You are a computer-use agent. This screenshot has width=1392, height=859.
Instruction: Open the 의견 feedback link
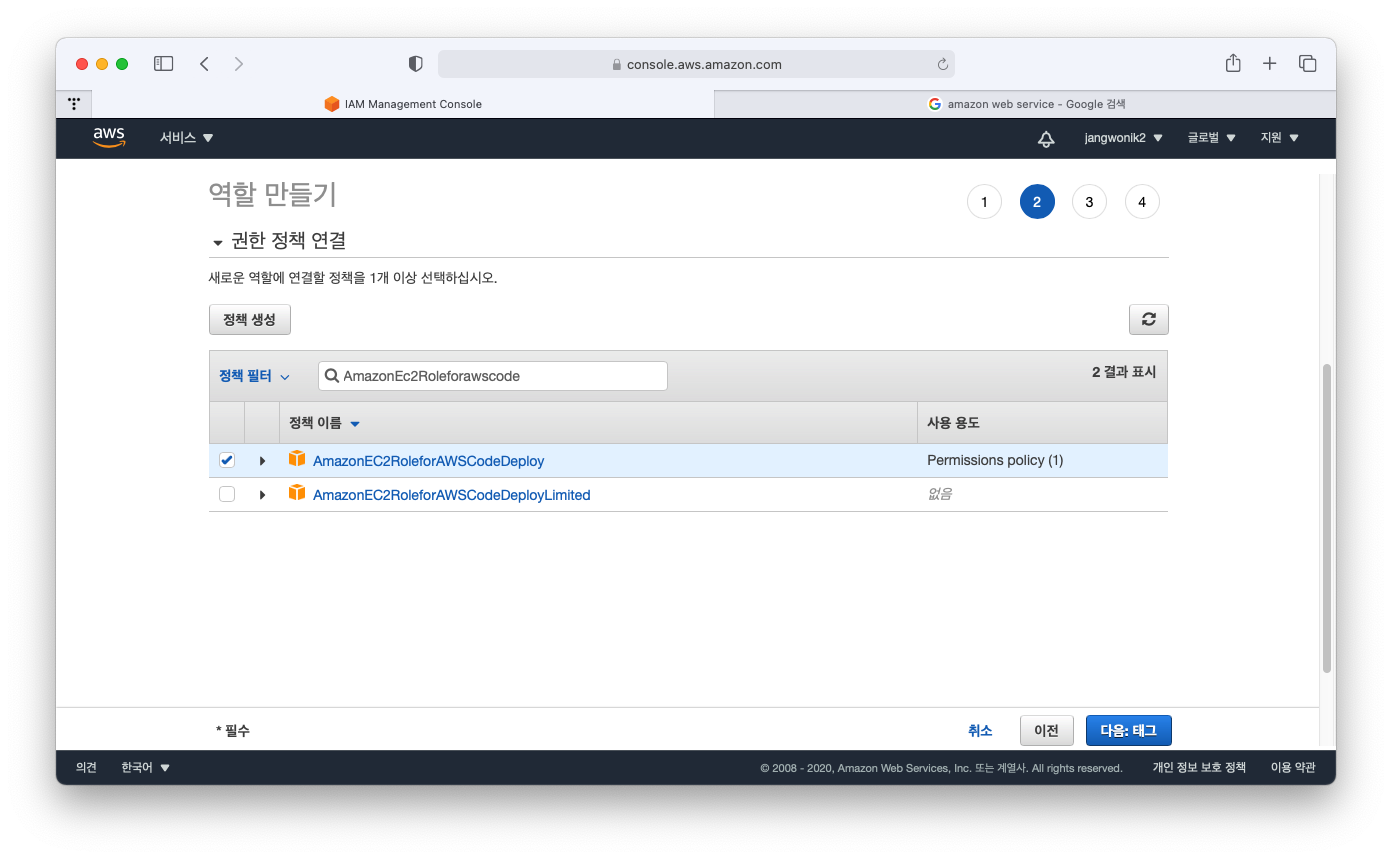pos(87,768)
